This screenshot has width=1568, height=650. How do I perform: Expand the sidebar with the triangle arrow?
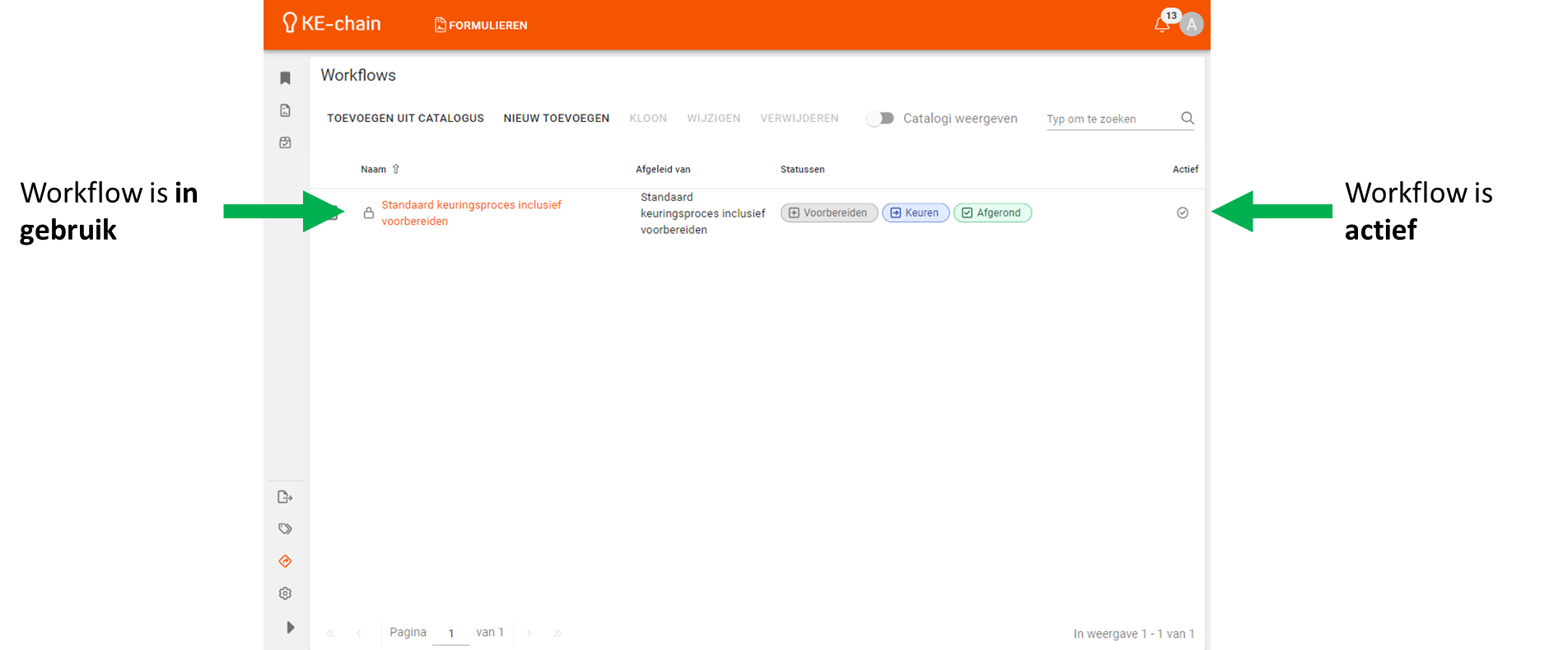290,628
